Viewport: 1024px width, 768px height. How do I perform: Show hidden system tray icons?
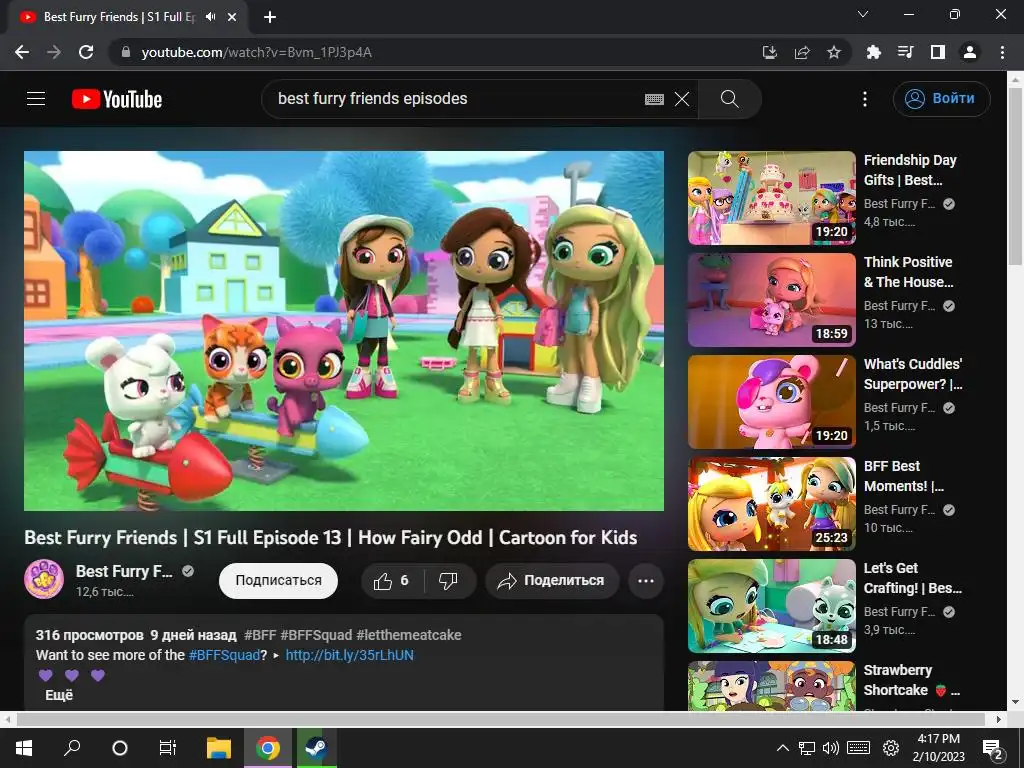[x=782, y=748]
